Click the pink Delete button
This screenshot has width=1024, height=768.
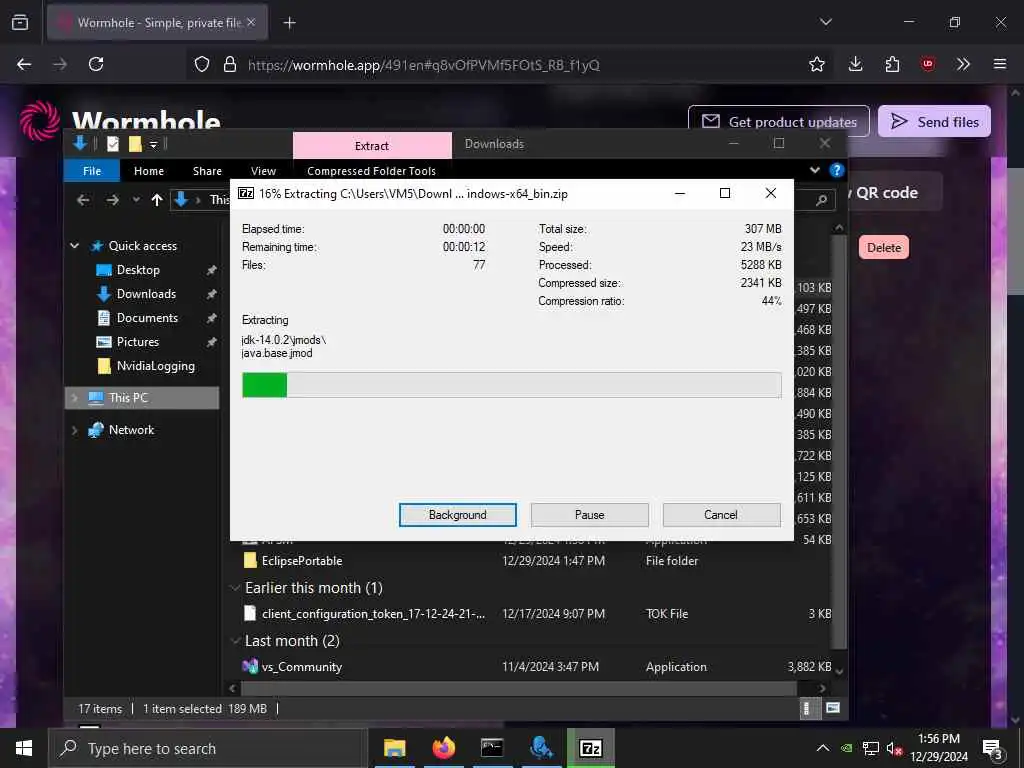click(x=884, y=248)
